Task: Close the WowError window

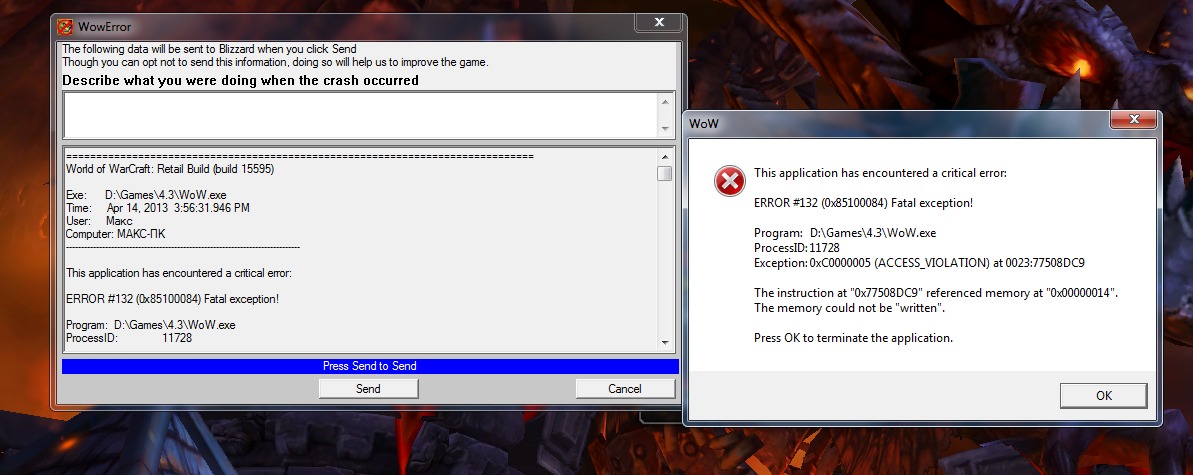Action: 658,24
